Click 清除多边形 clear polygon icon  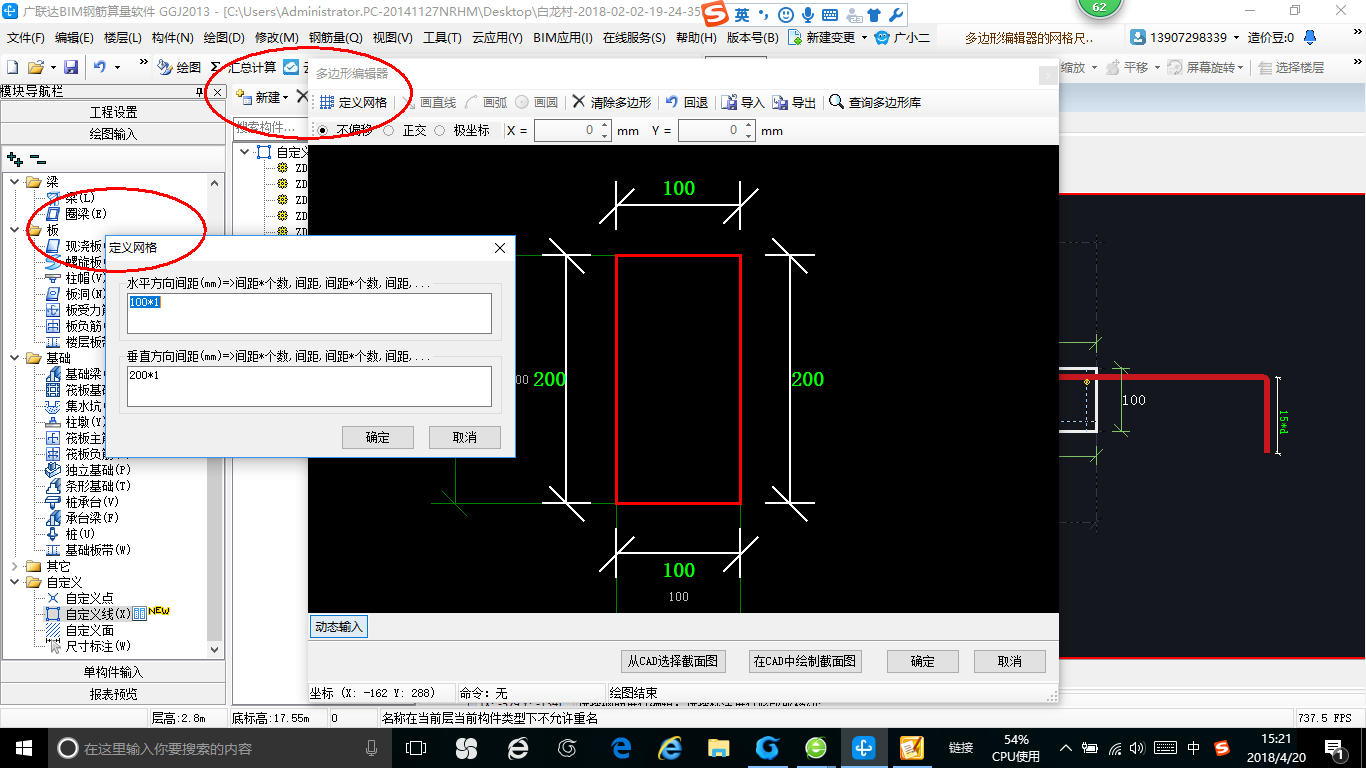[611, 102]
